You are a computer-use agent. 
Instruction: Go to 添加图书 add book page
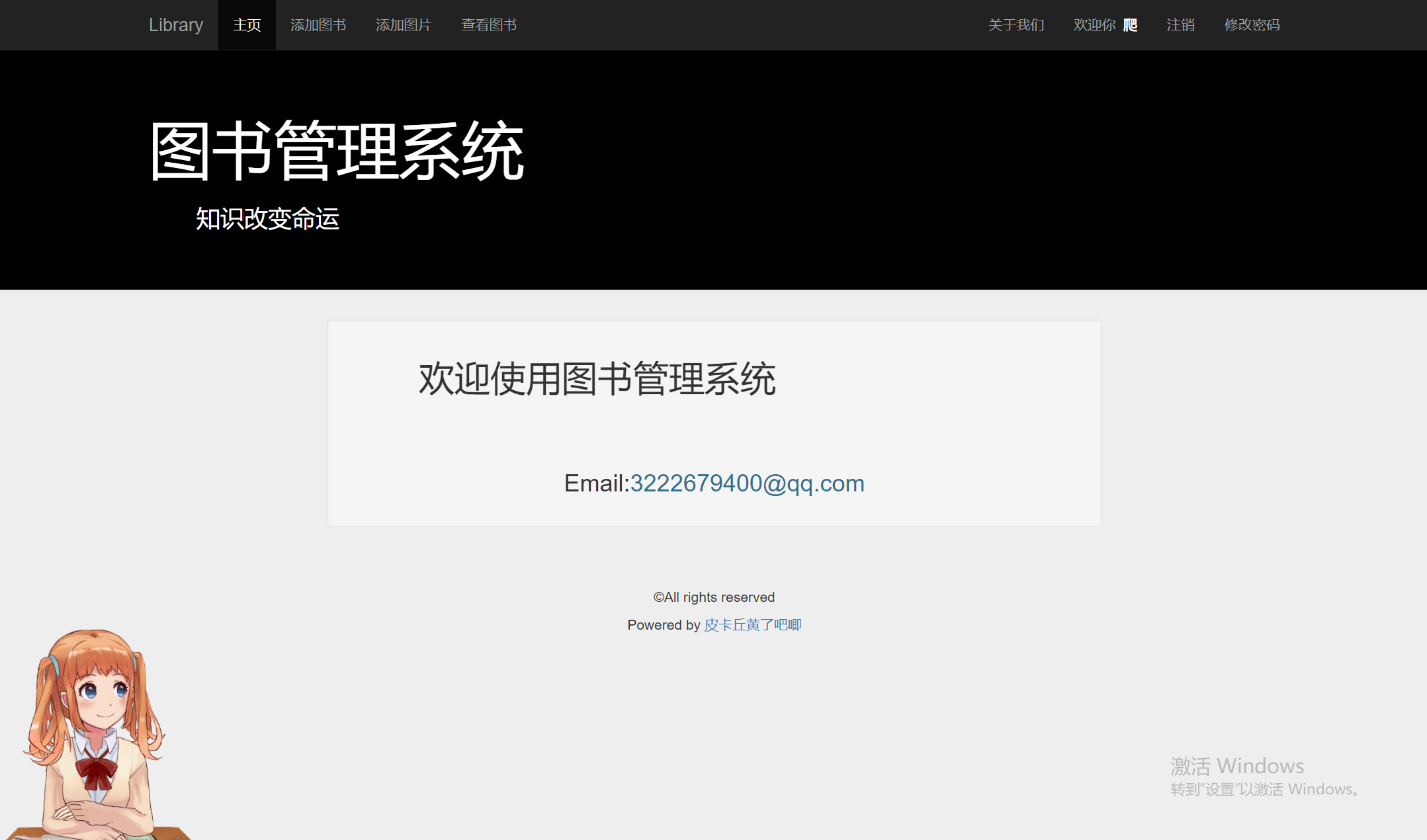(318, 25)
